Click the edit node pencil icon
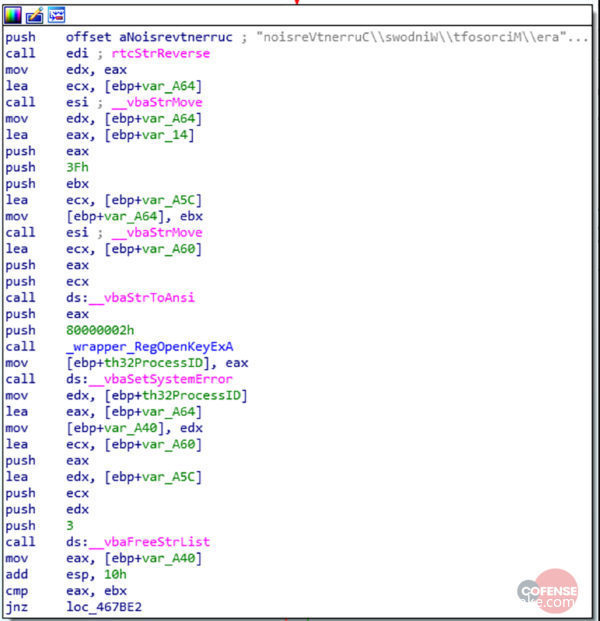 34,15
